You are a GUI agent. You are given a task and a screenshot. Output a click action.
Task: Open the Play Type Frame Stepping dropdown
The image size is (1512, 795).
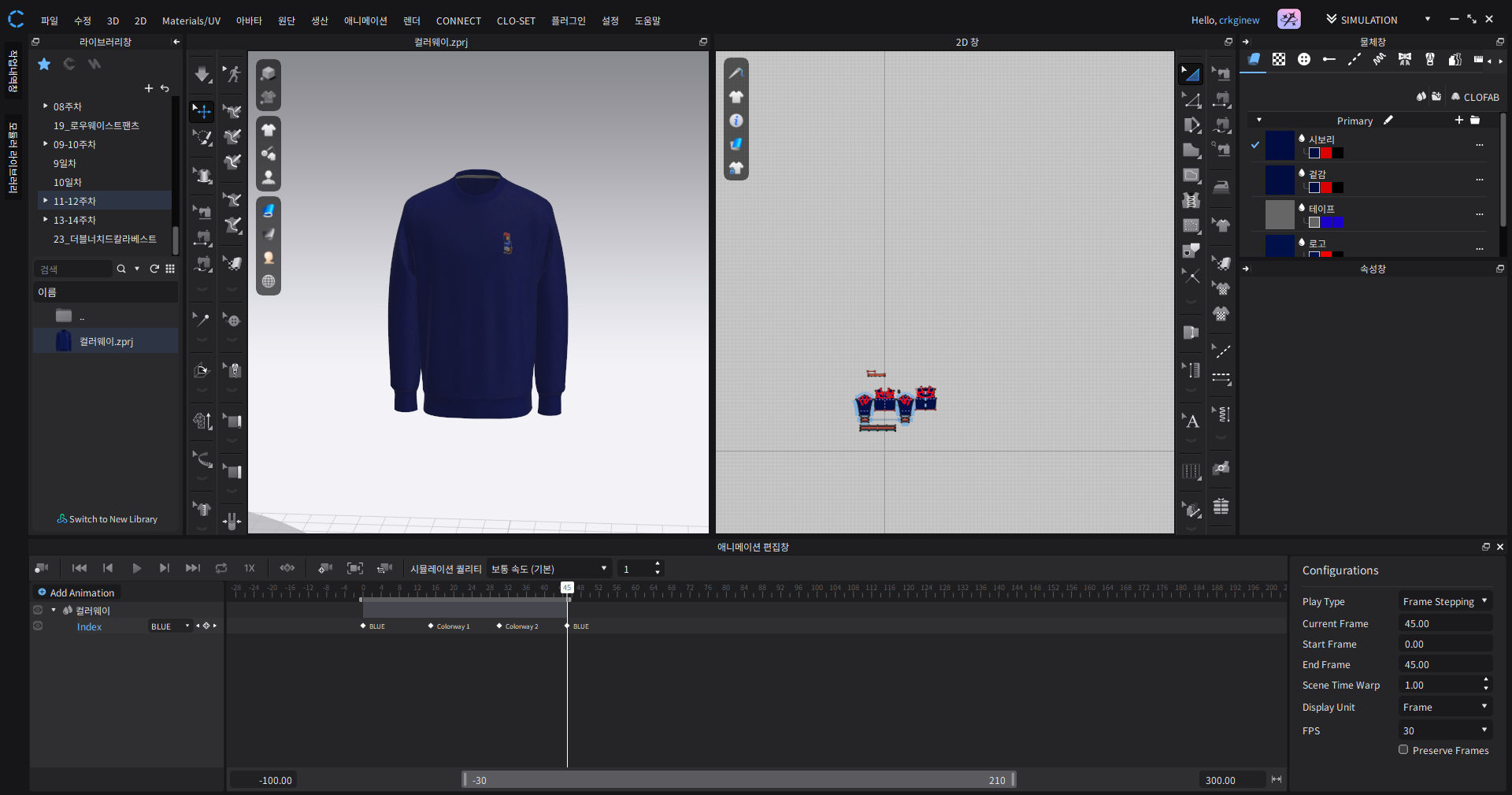click(x=1445, y=601)
